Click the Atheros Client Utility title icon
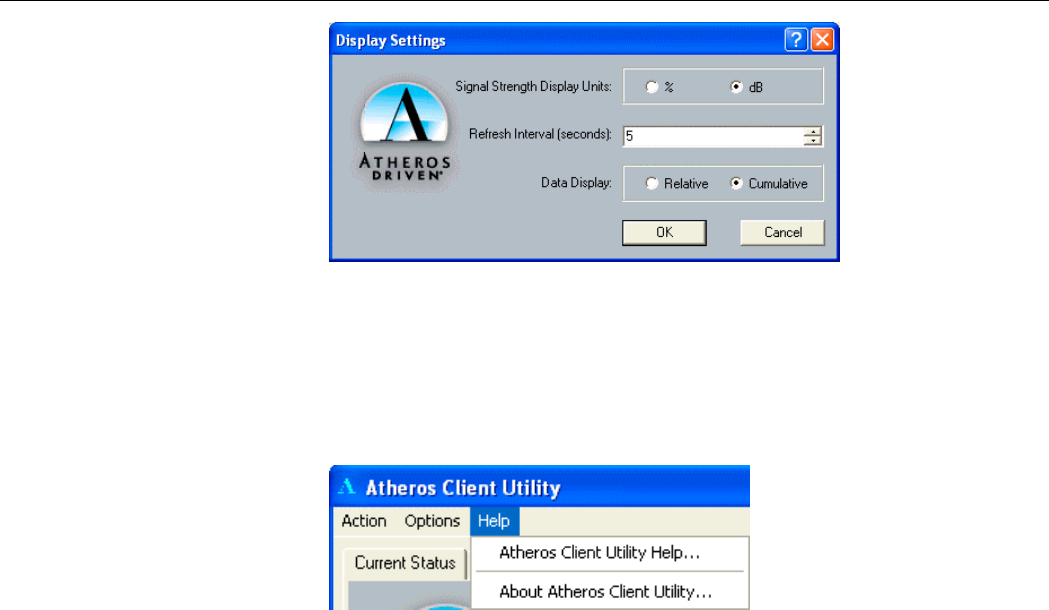Image resolution: width=1049 pixels, height=610 pixels. click(x=347, y=487)
